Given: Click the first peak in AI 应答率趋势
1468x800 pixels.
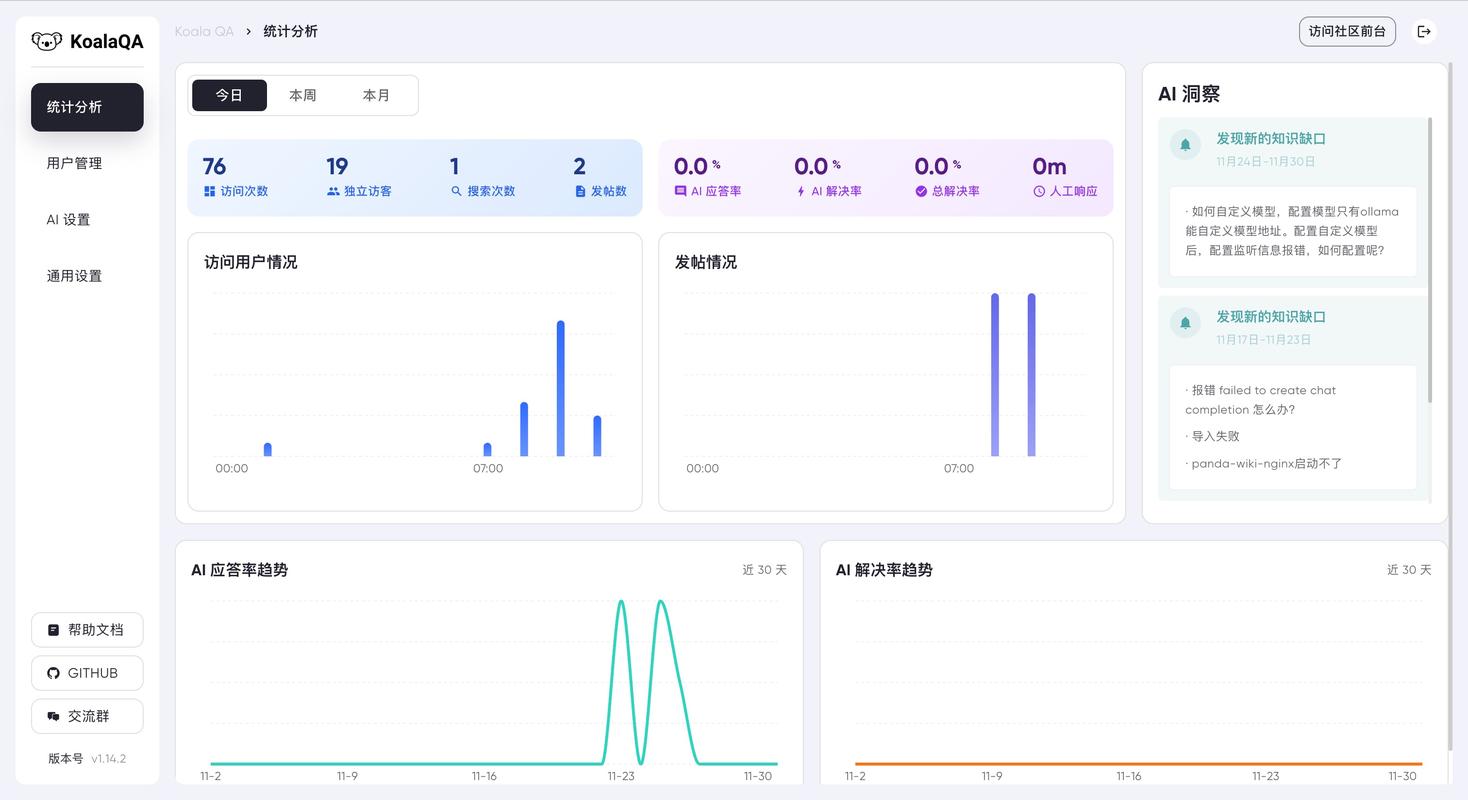Looking at the screenshot, I should (x=622, y=603).
